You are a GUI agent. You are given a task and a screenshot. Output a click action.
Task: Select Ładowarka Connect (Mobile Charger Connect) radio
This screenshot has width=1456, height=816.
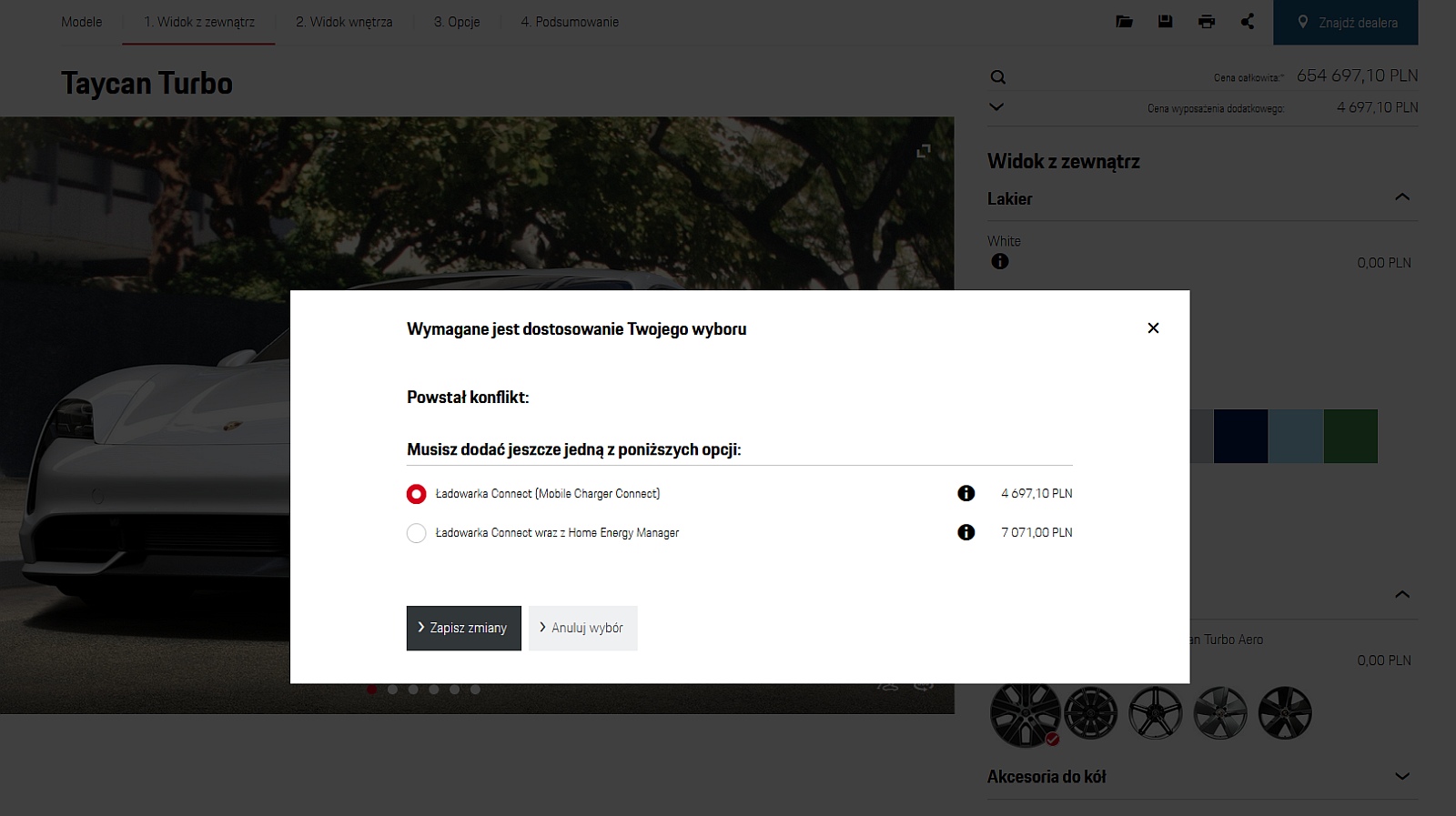click(x=416, y=494)
